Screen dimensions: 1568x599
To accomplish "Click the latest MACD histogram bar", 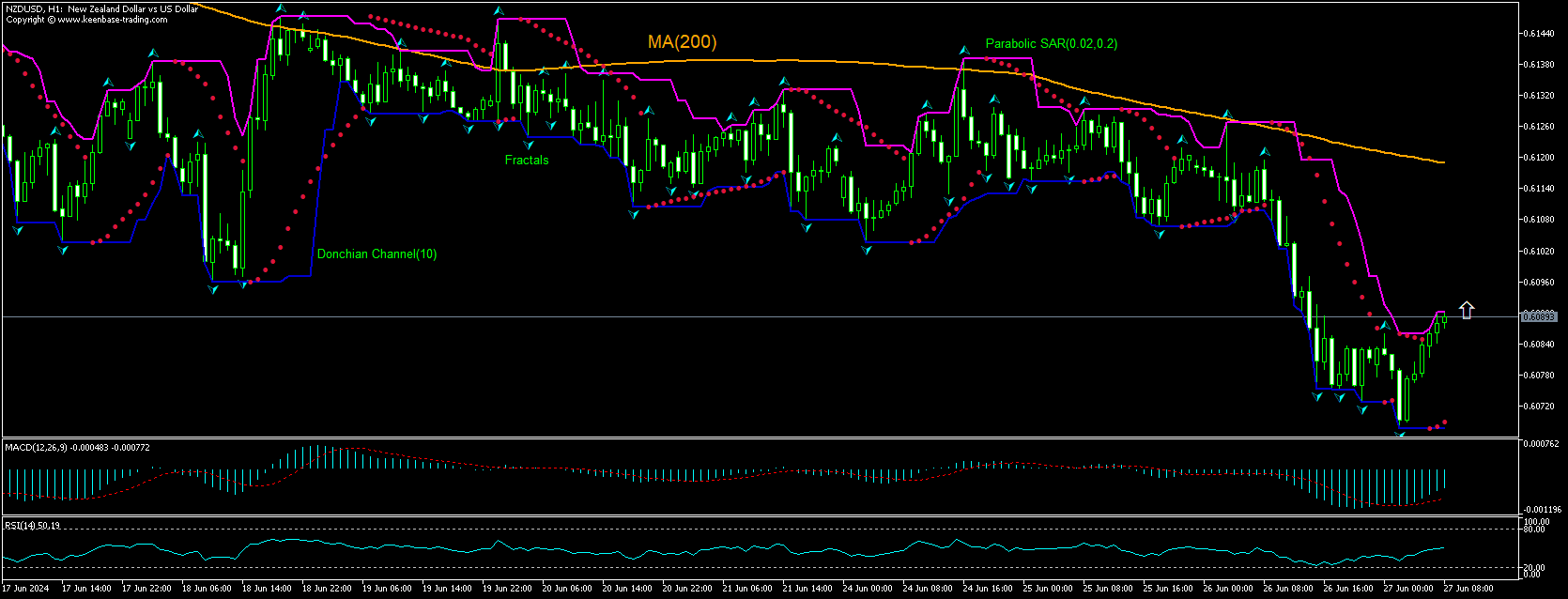I will (1444, 479).
